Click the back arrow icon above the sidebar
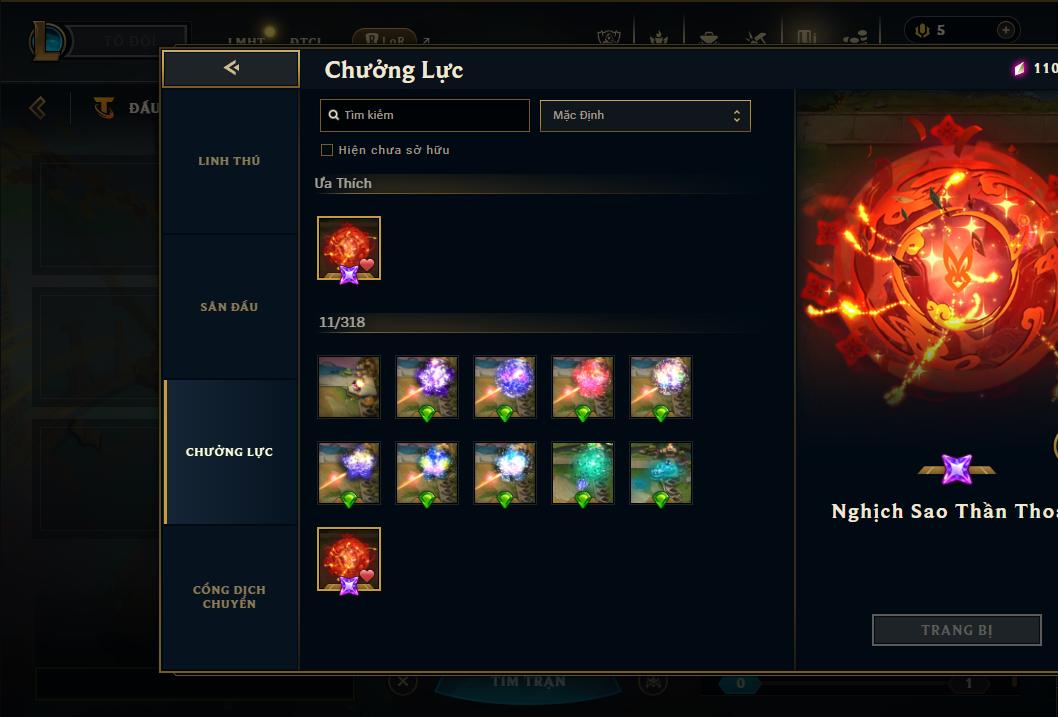This screenshot has height=717, width=1058. pyautogui.click(x=231, y=68)
